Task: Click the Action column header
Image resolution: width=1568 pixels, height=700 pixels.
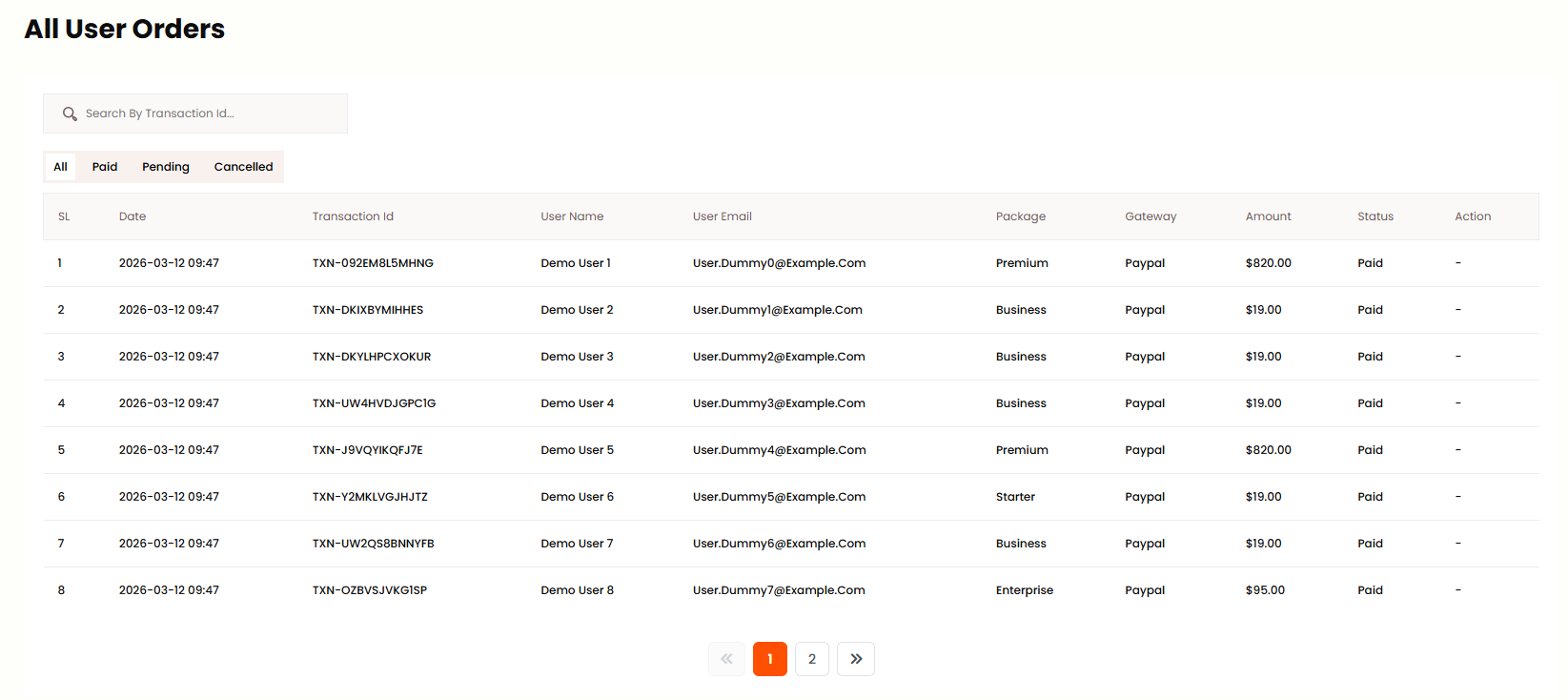Action: click(1473, 216)
